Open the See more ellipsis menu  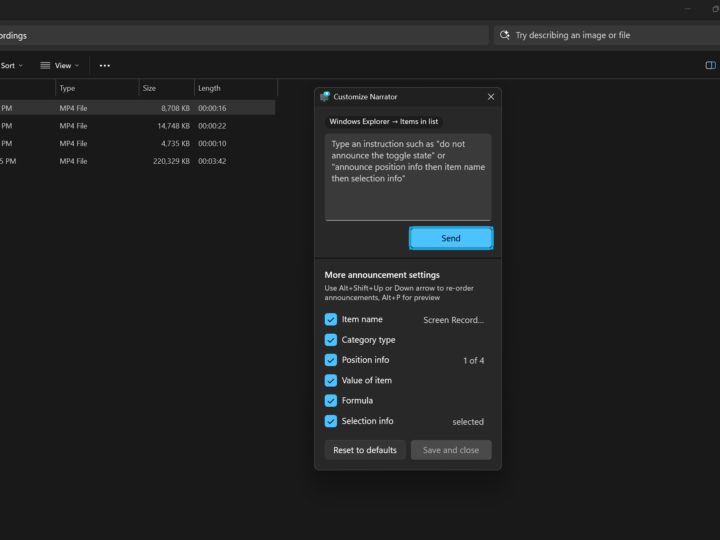click(105, 65)
